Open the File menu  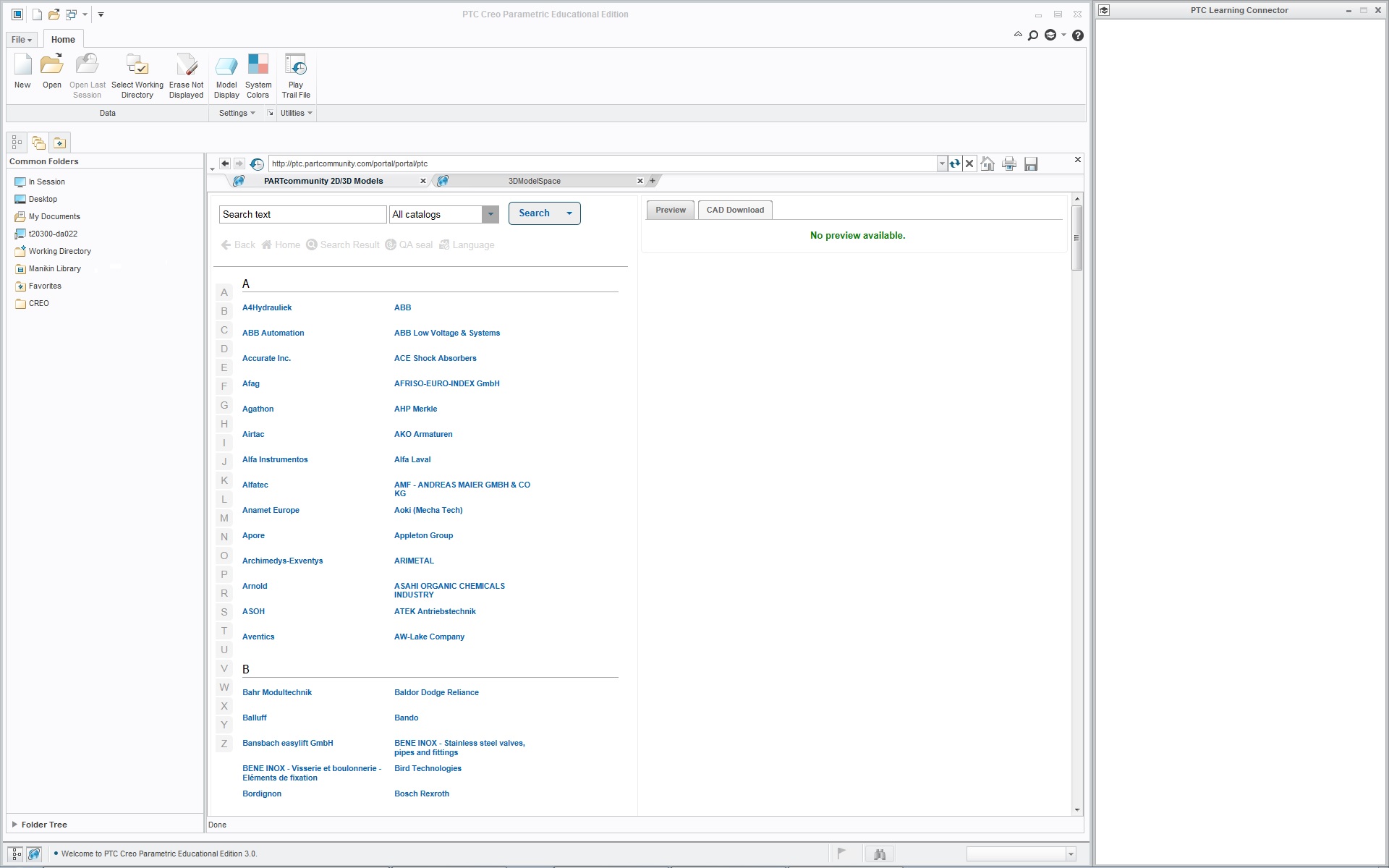pos(22,40)
